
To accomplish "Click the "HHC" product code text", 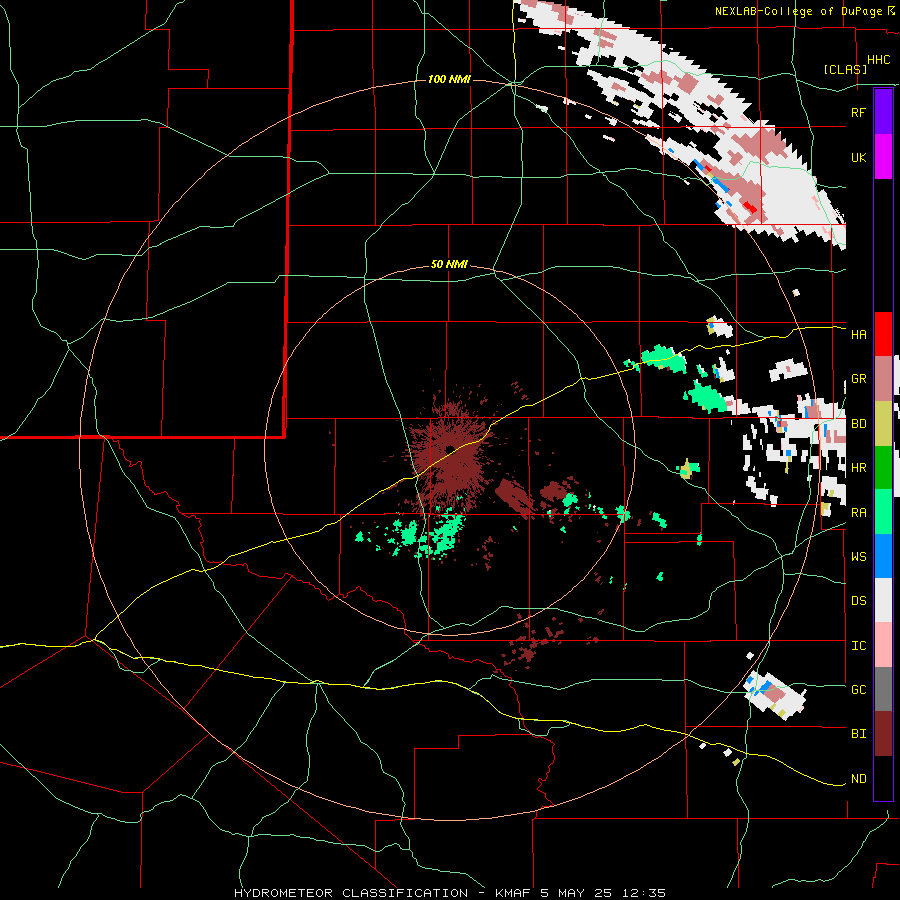I will (878, 60).
